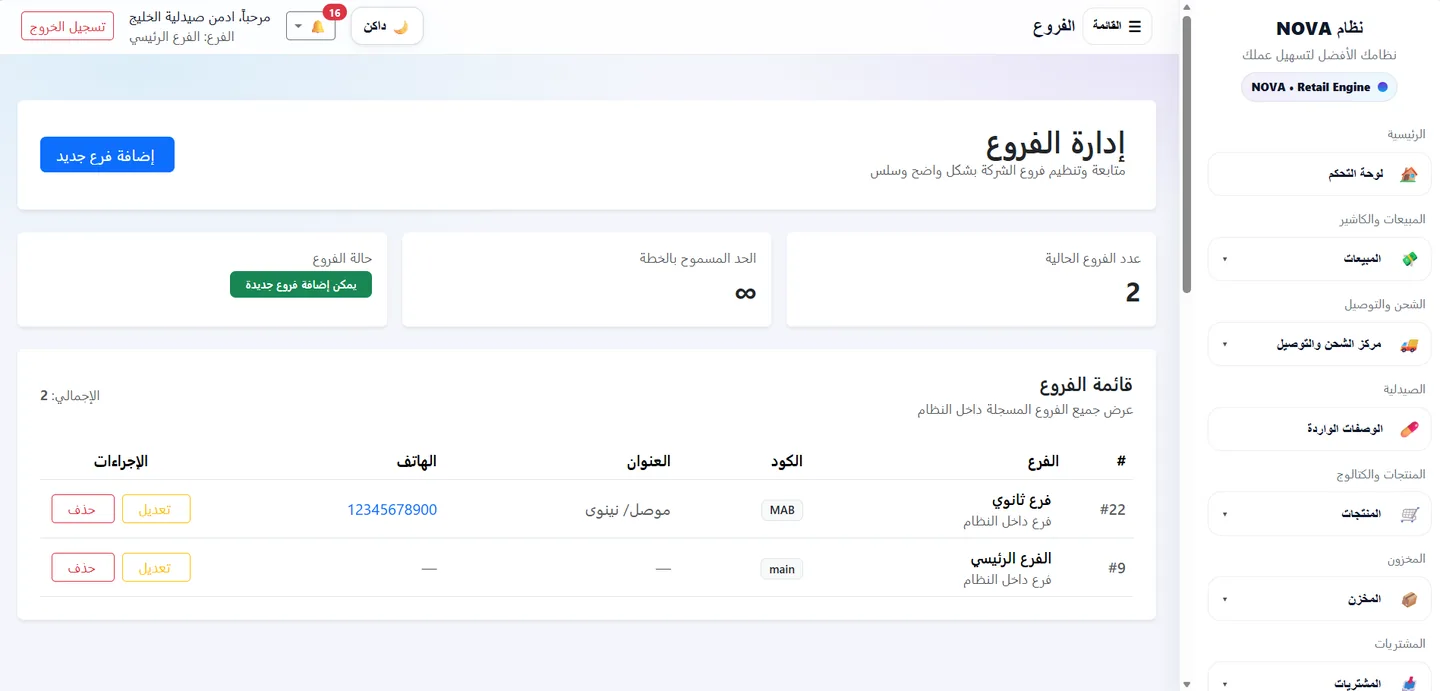Click the red 16 notifications badge

pyautogui.click(x=335, y=12)
